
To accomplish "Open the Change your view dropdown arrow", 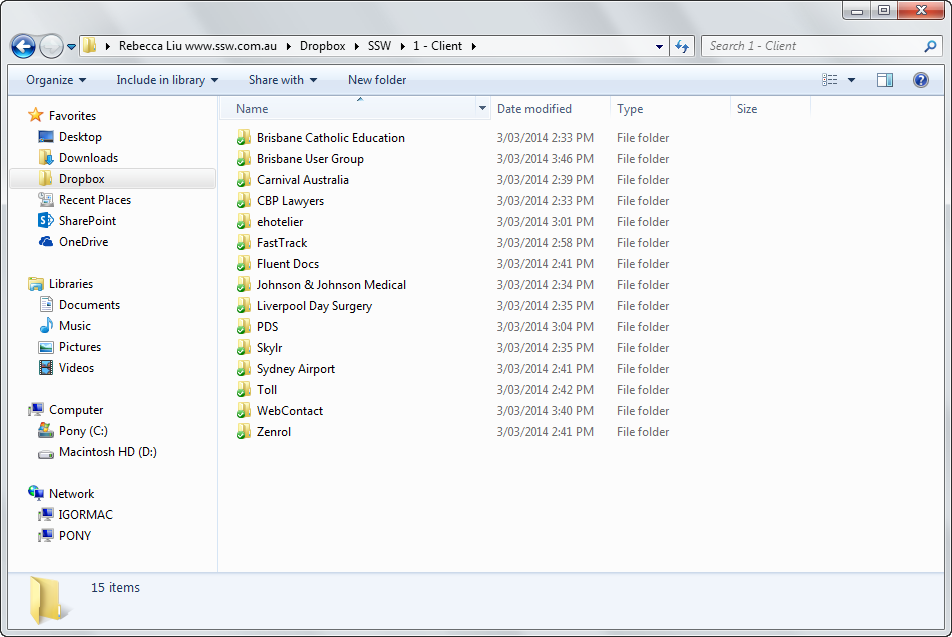I will (851, 80).
